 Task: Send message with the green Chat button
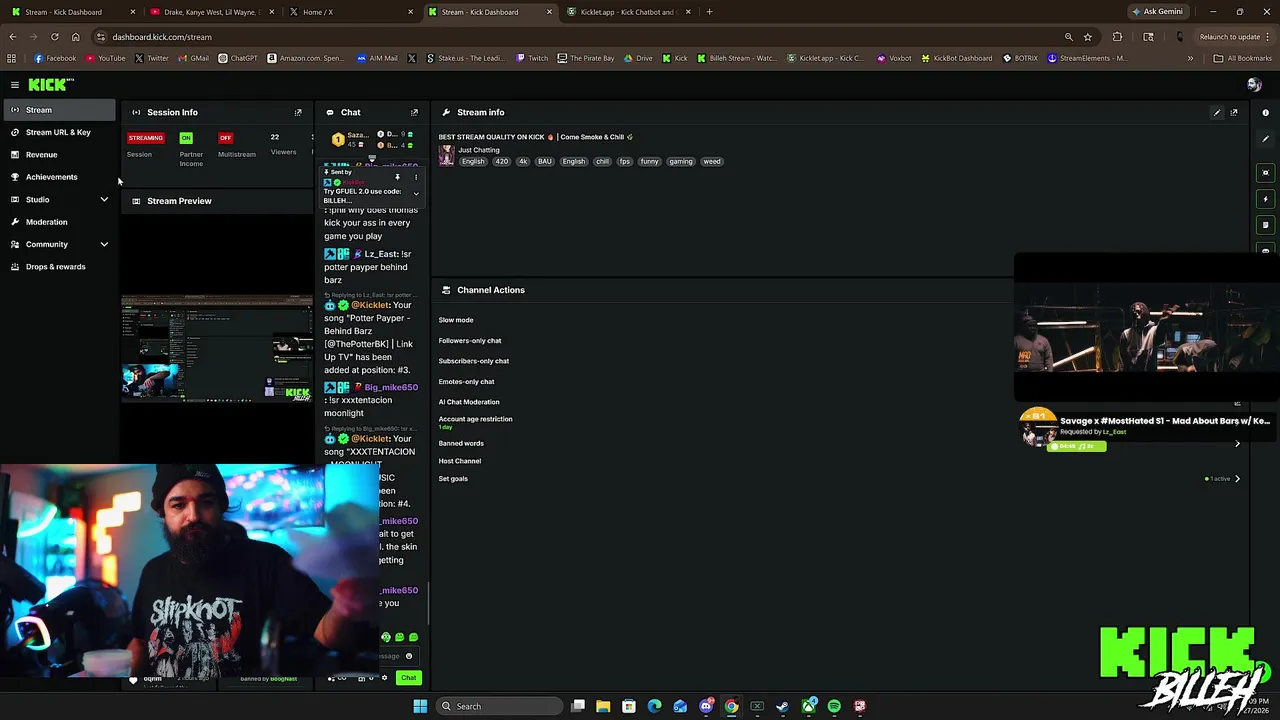408,678
